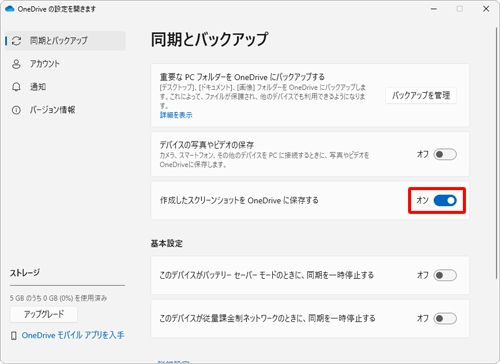
Task: Open the アカウント section
Action: (x=65, y=64)
